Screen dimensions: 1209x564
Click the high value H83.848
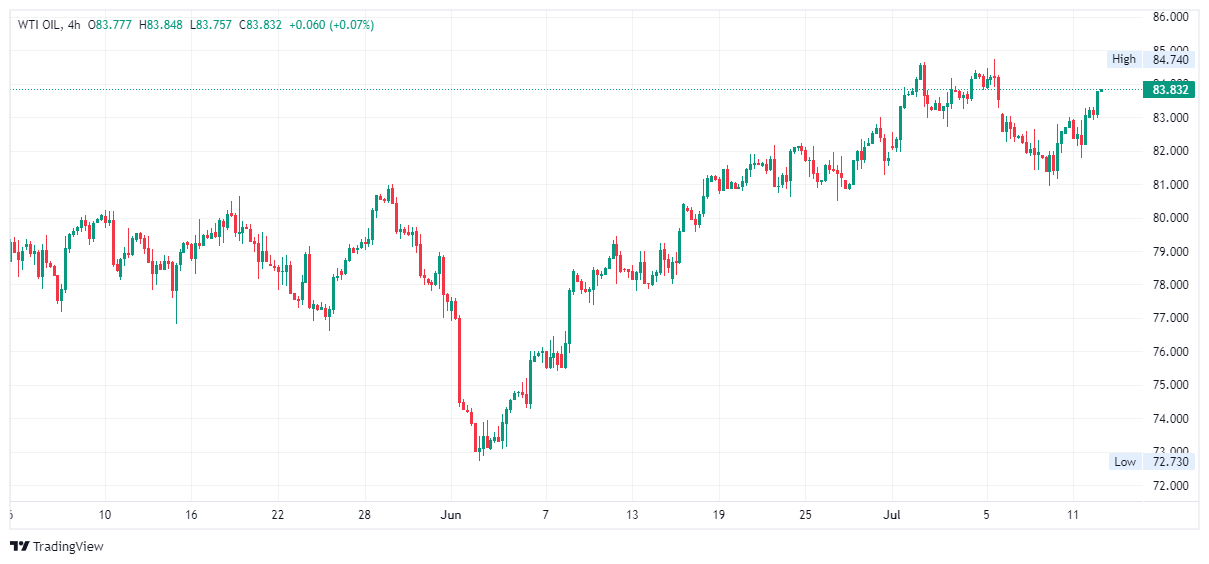coord(163,25)
